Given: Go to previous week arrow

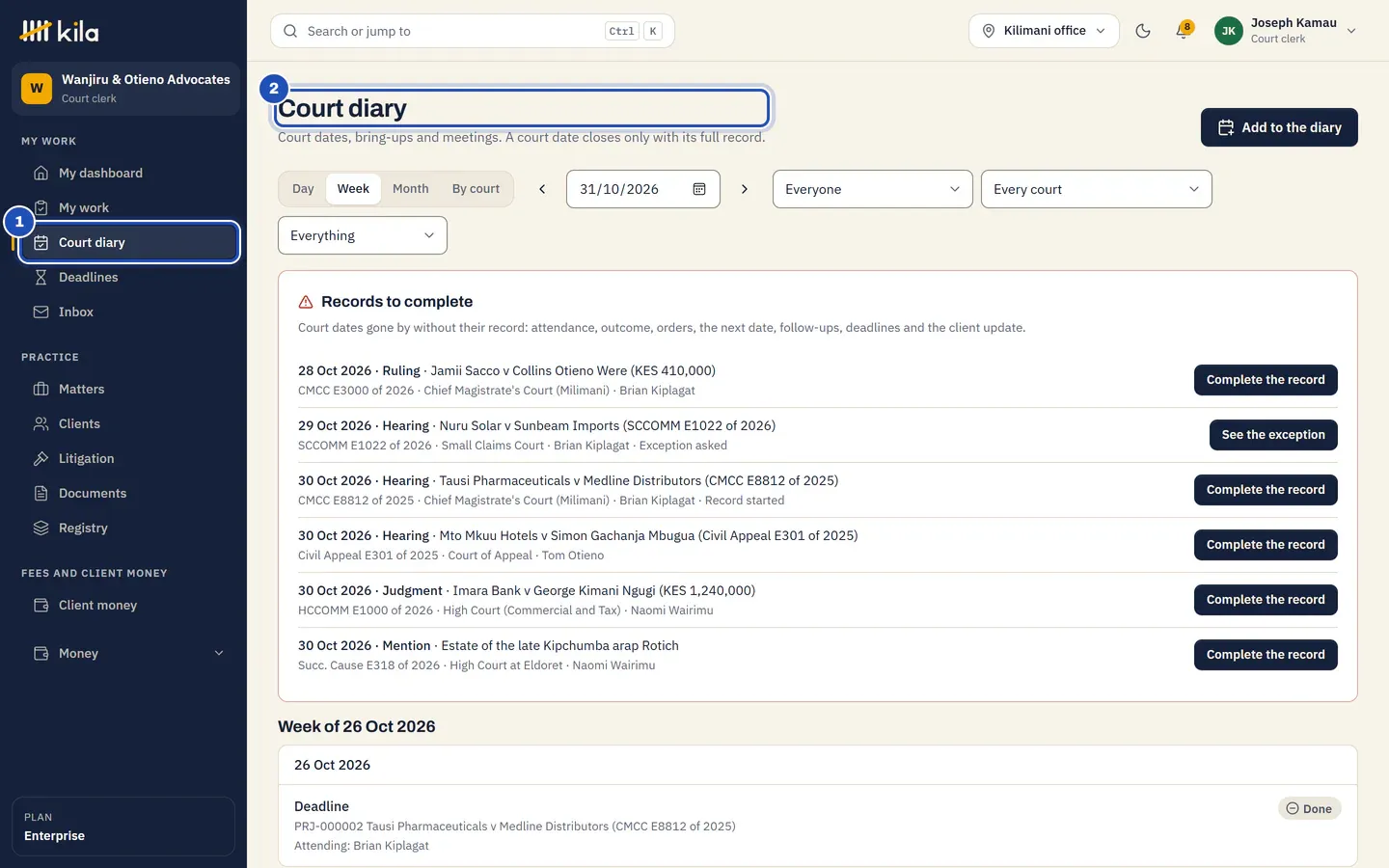Looking at the screenshot, I should click(x=542, y=189).
